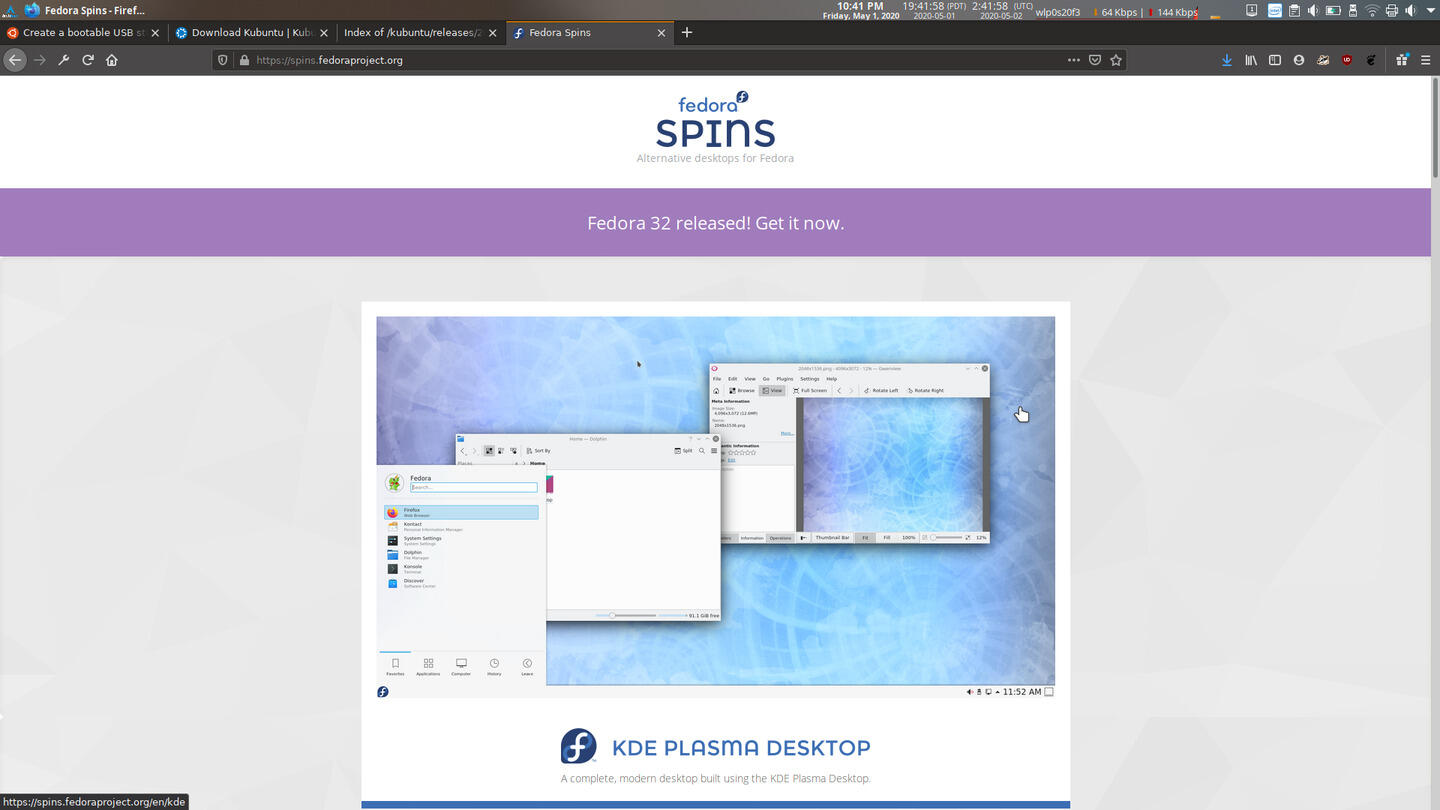Viewport: 1440px width, 810px height.
Task: Switch to Index of /kubuntu/releases tab
Action: click(421, 32)
